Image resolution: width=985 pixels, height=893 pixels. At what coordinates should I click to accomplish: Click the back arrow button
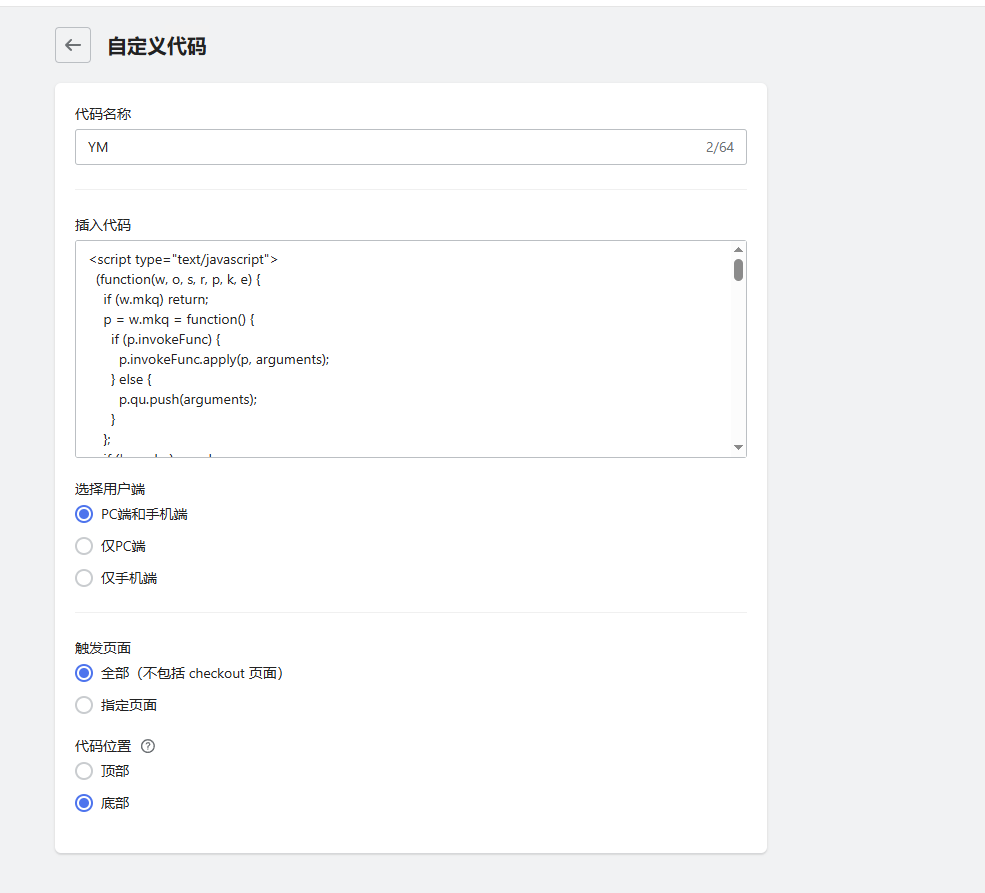(x=73, y=45)
